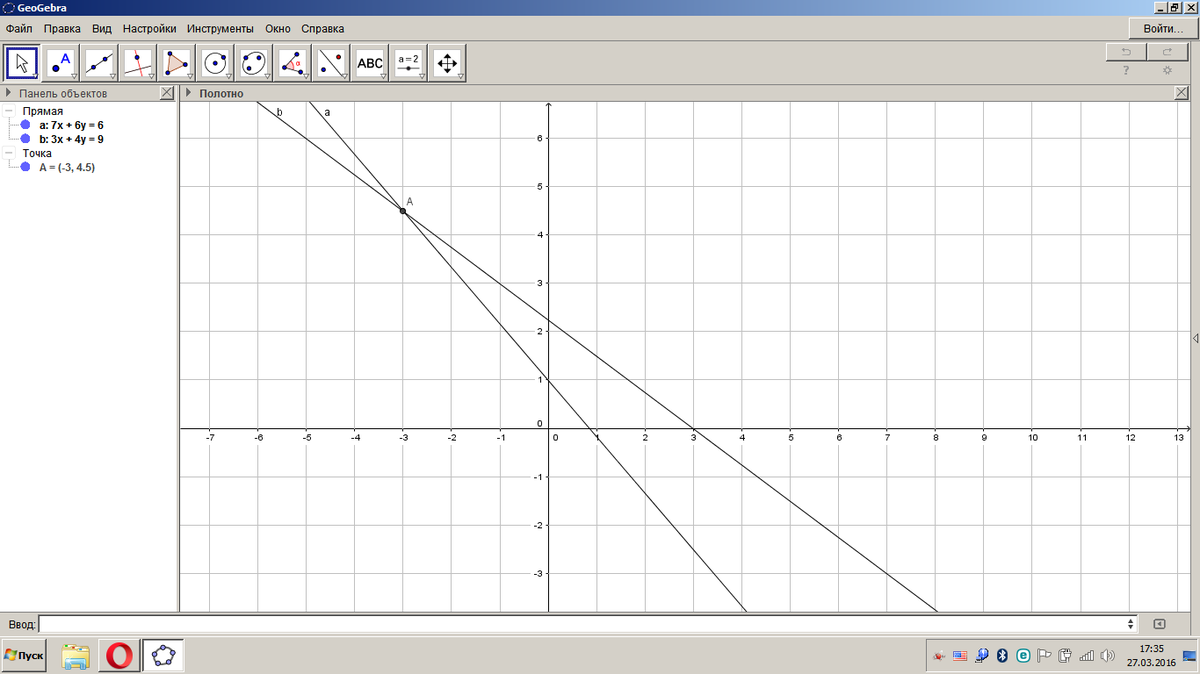Open the Окно menu
The width and height of the screenshot is (1200, 674).
[277, 29]
